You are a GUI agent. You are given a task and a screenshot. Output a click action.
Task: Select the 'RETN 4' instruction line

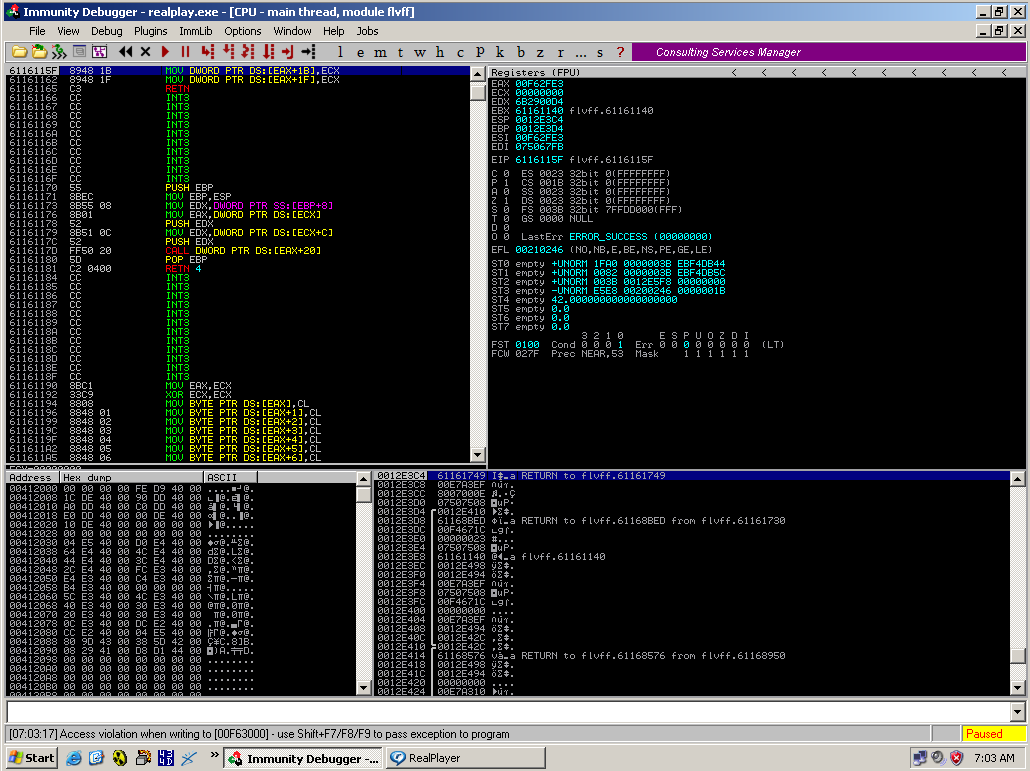click(x=238, y=269)
